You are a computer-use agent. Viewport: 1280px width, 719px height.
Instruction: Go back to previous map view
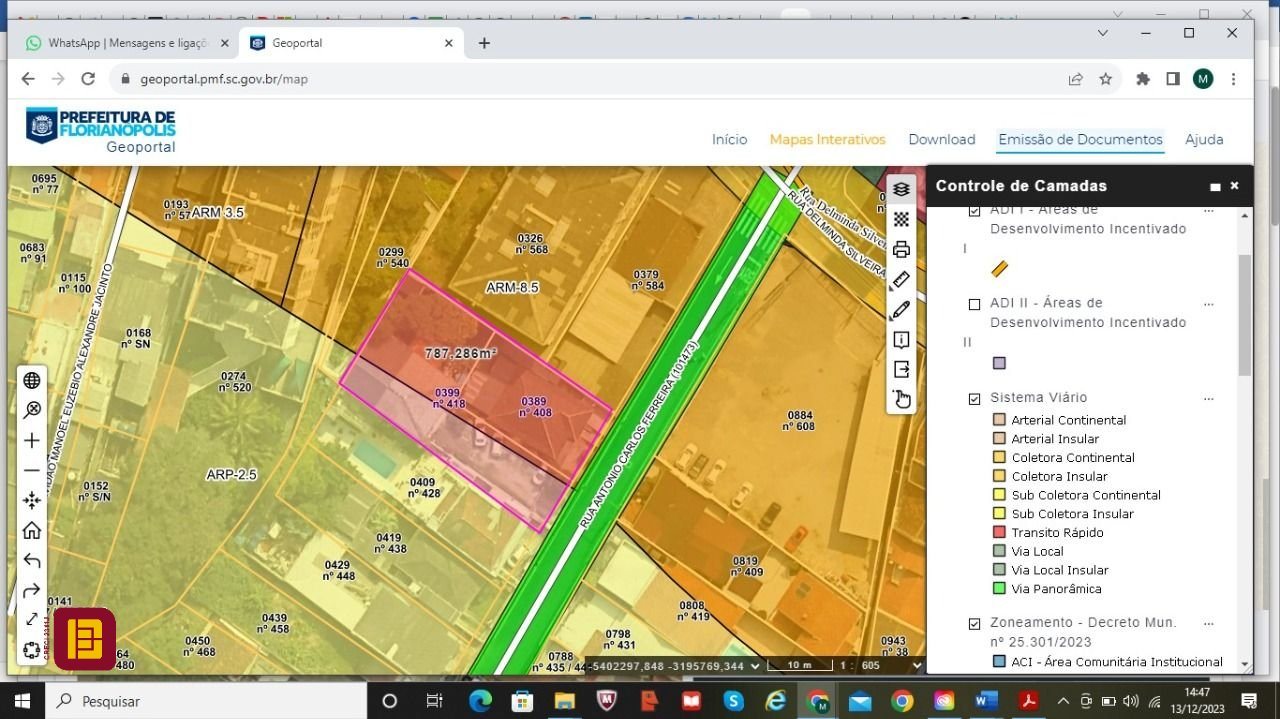click(32, 560)
